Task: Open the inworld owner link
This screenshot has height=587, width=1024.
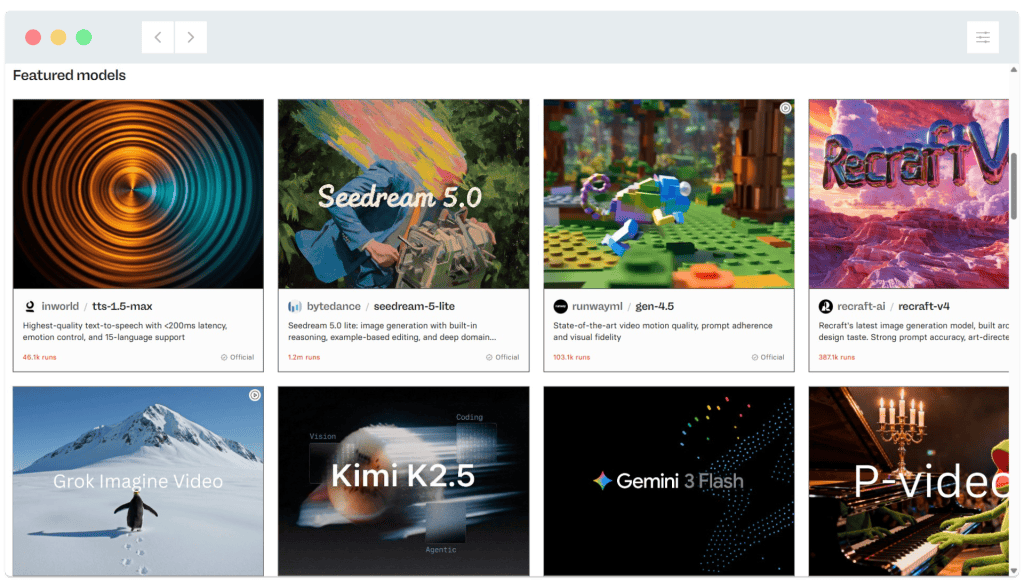Action: click(x=60, y=306)
